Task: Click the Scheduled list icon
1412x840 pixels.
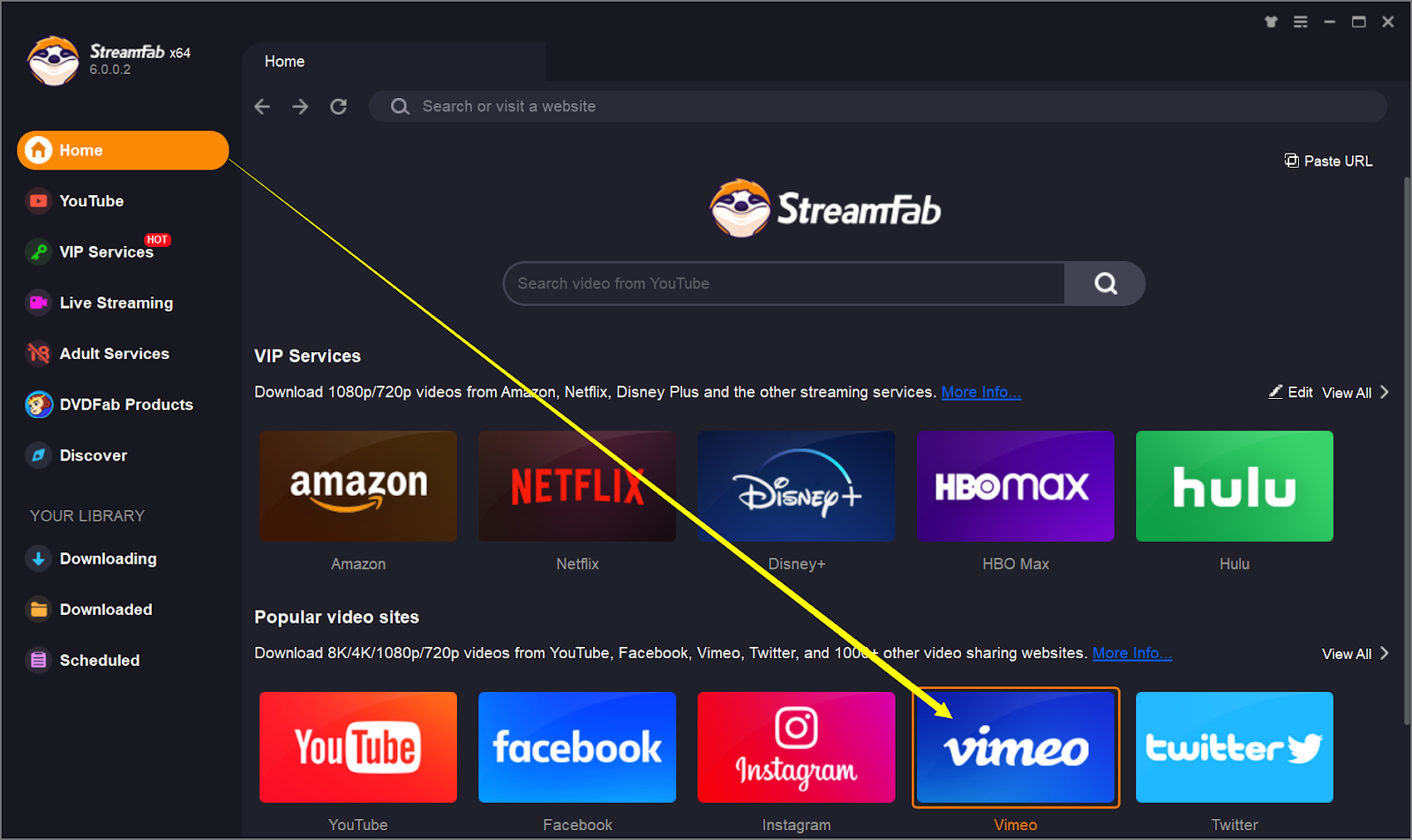Action: (39, 660)
